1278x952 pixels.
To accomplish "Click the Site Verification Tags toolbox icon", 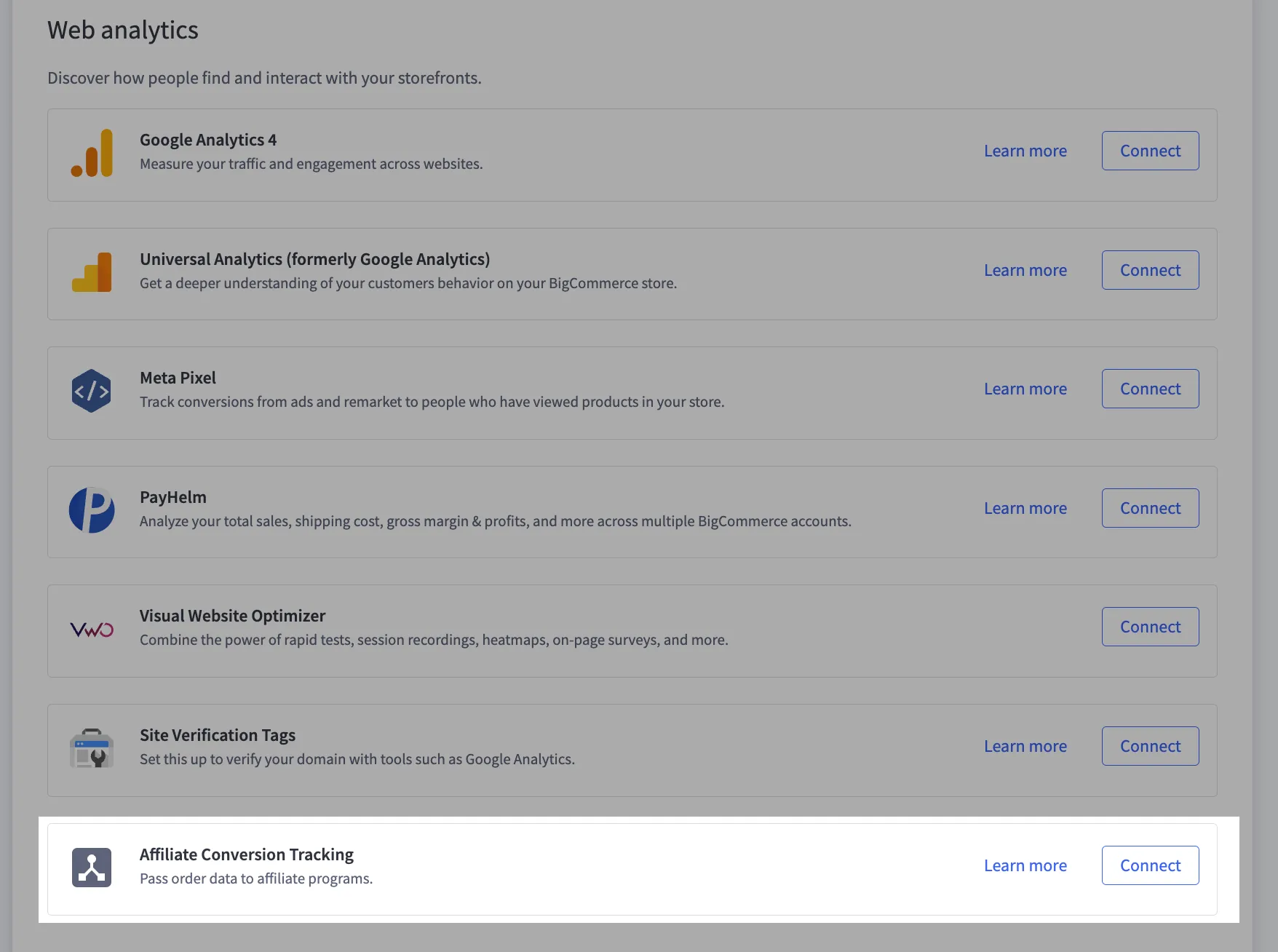I will point(92,748).
